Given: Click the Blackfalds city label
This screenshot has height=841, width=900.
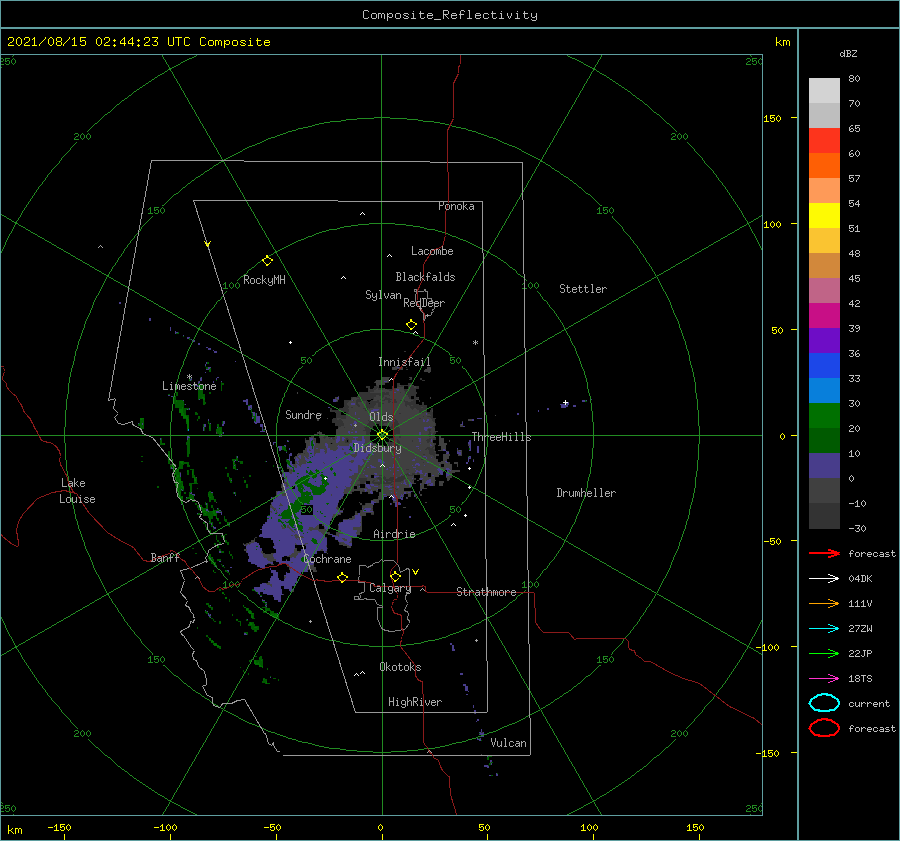Looking at the screenshot, I should (425, 277).
